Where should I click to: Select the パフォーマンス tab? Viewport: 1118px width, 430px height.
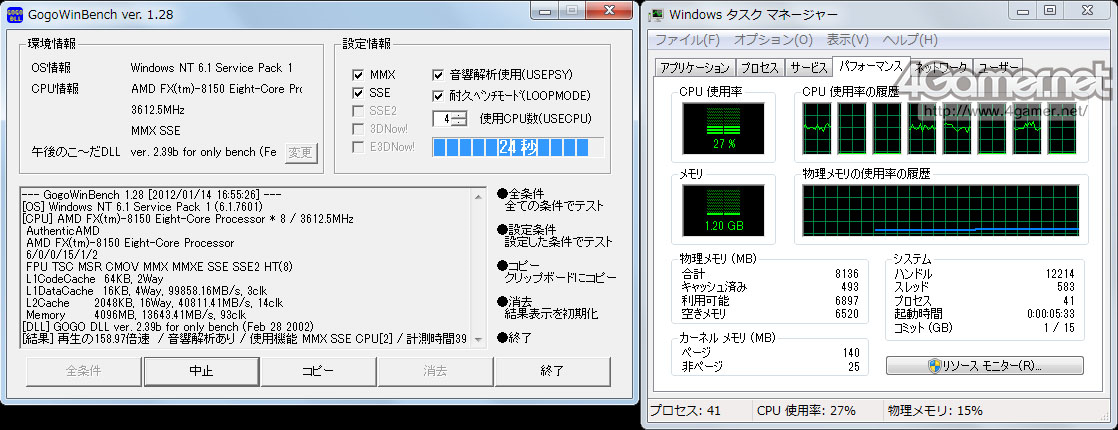point(871,66)
